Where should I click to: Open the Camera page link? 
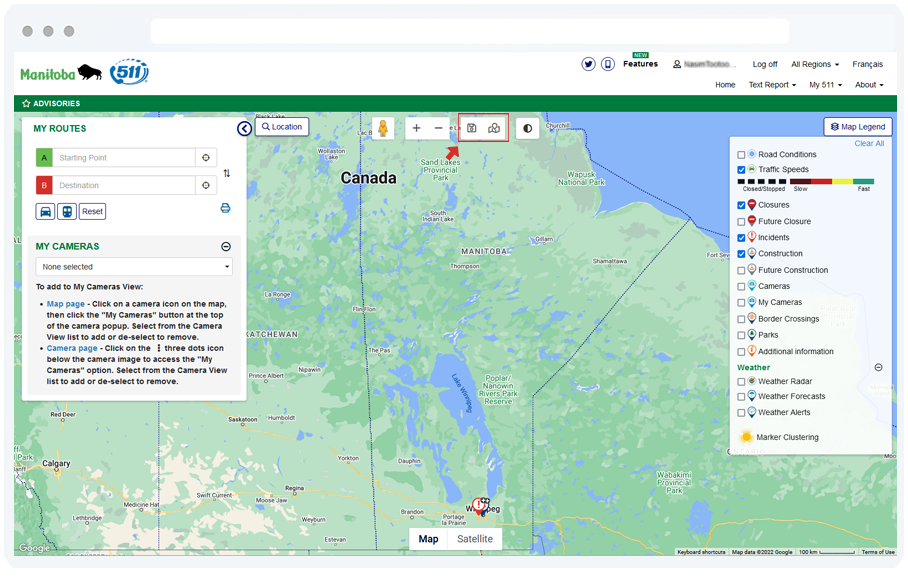72,349
